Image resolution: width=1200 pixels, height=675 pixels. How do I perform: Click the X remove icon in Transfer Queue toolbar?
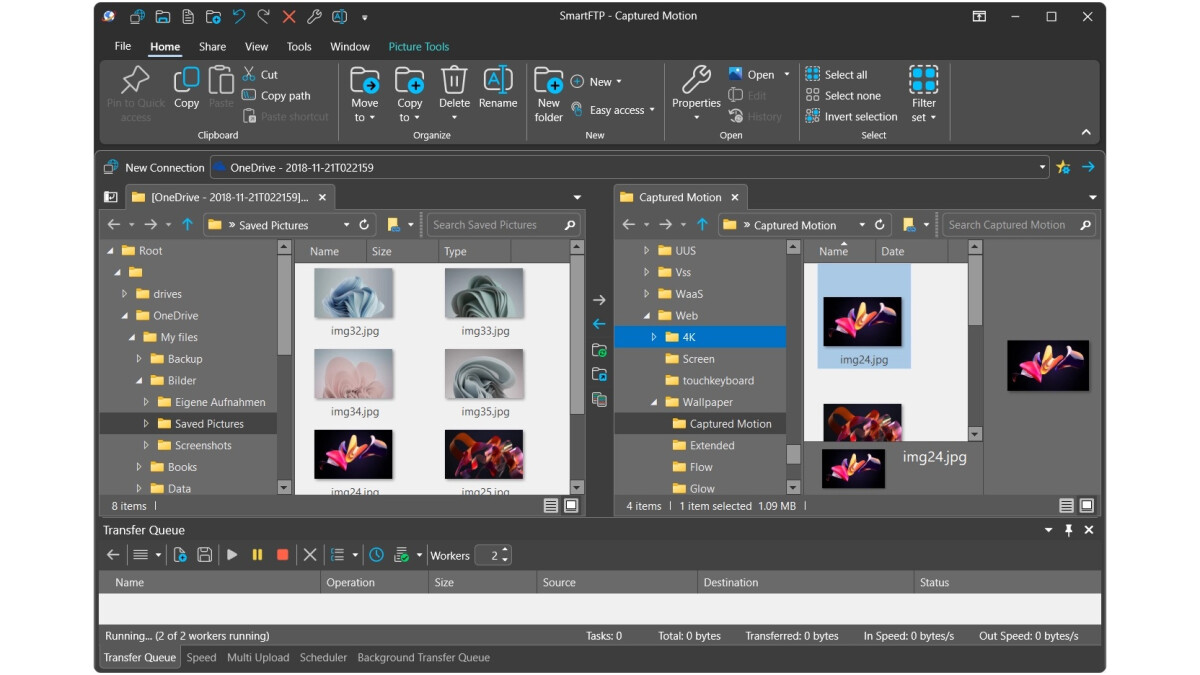(x=310, y=555)
